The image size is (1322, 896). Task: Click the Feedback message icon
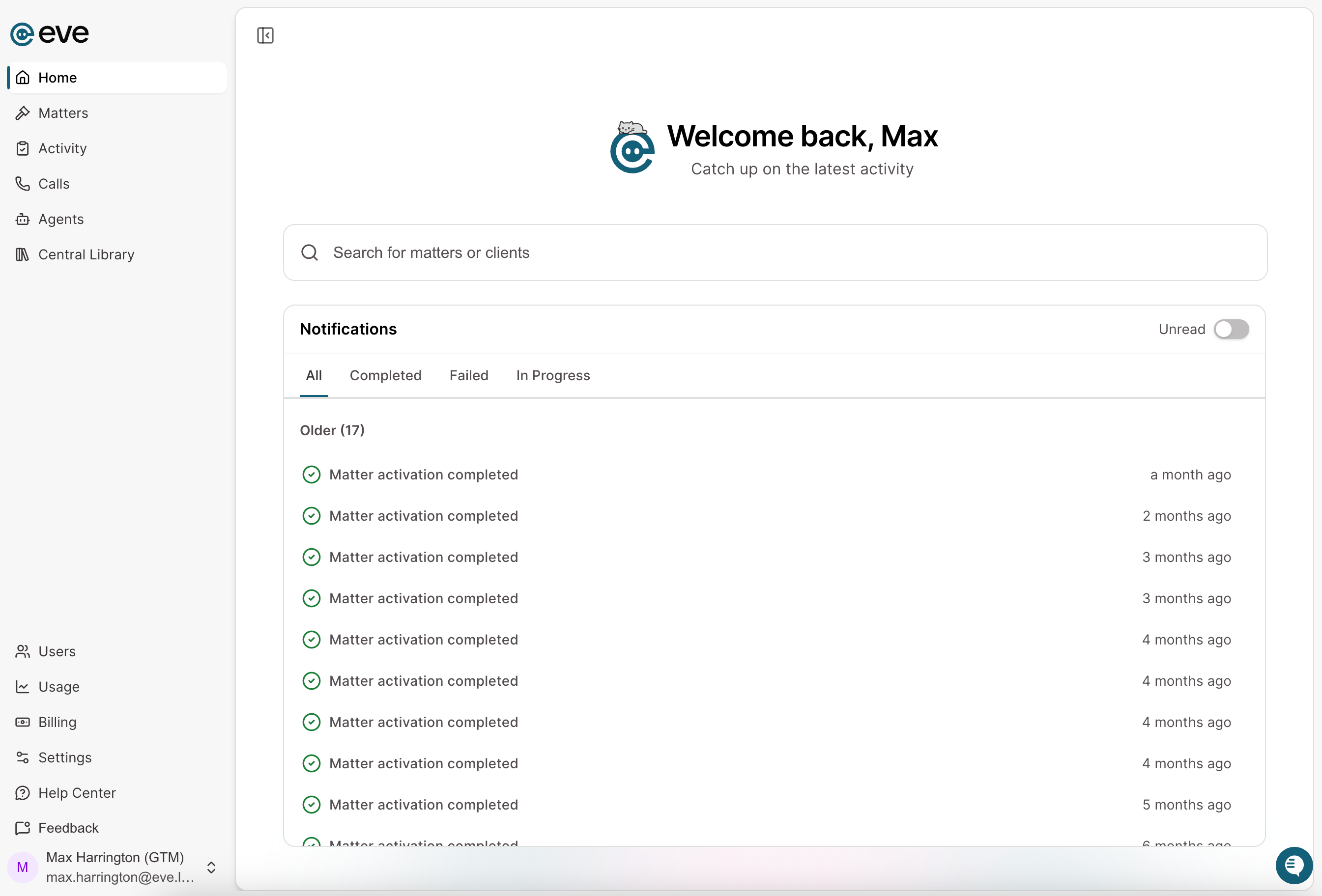click(23, 828)
